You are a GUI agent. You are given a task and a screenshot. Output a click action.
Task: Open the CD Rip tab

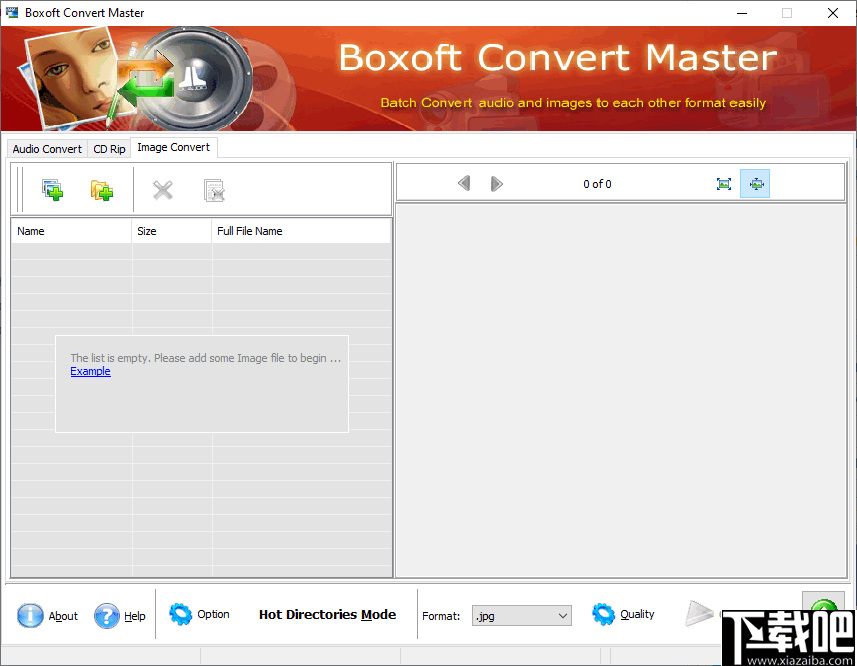tap(108, 148)
